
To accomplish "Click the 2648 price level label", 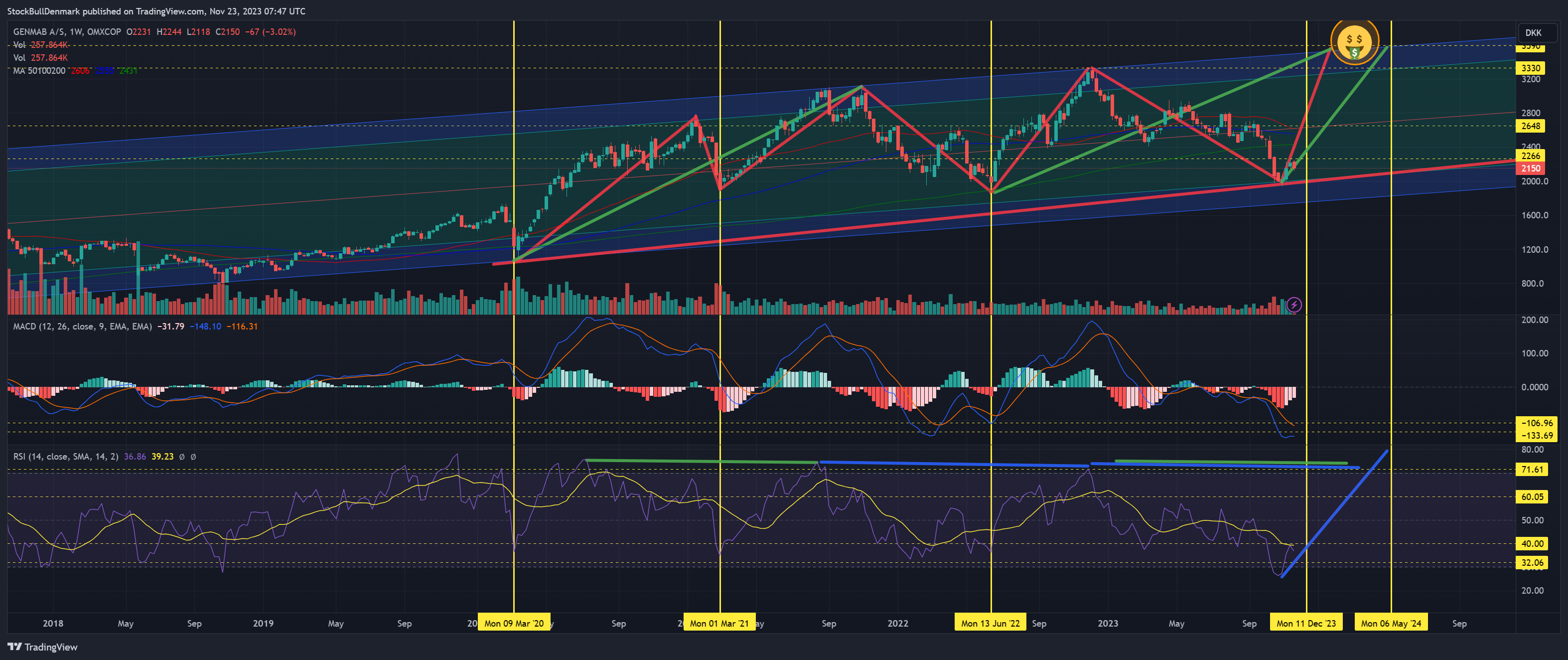I will click(1531, 126).
